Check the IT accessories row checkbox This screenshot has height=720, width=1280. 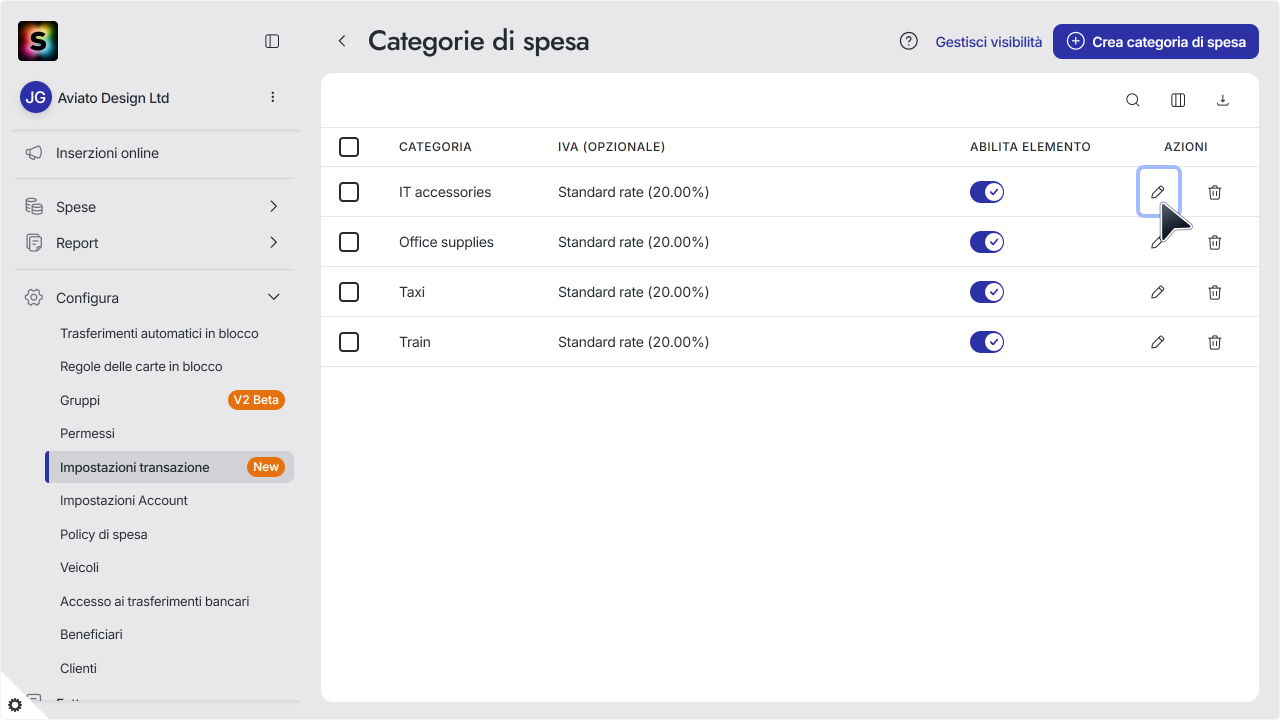[349, 192]
